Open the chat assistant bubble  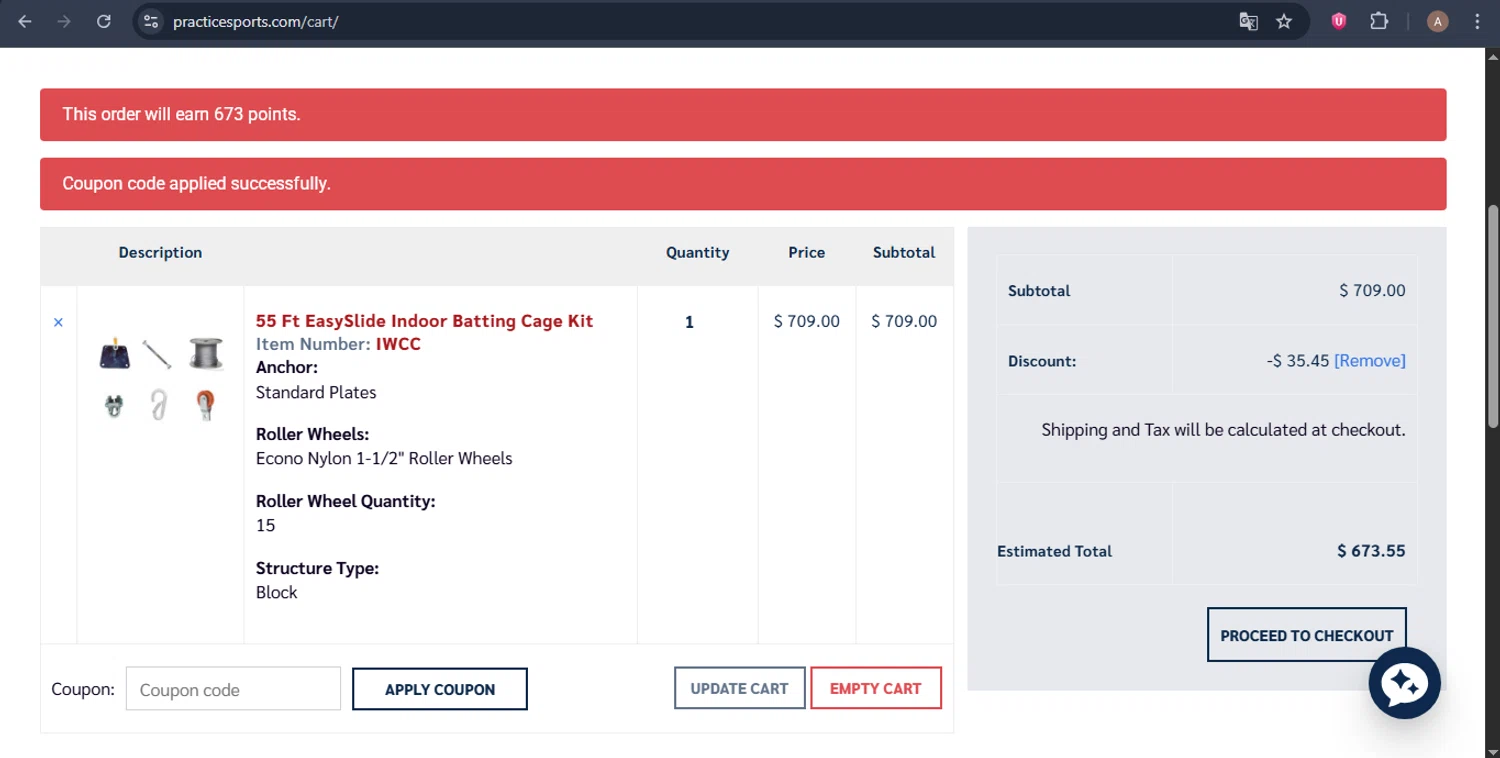1404,683
